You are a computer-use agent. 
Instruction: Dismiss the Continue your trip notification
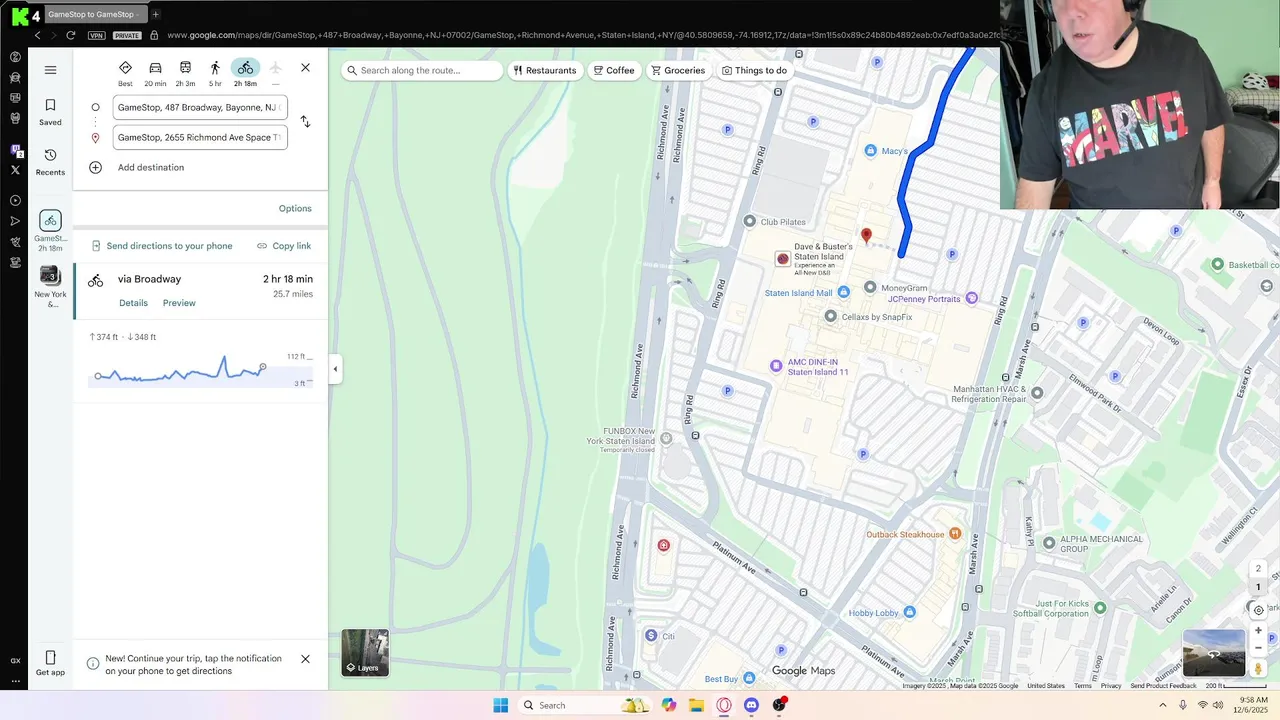(x=305, y=659)
